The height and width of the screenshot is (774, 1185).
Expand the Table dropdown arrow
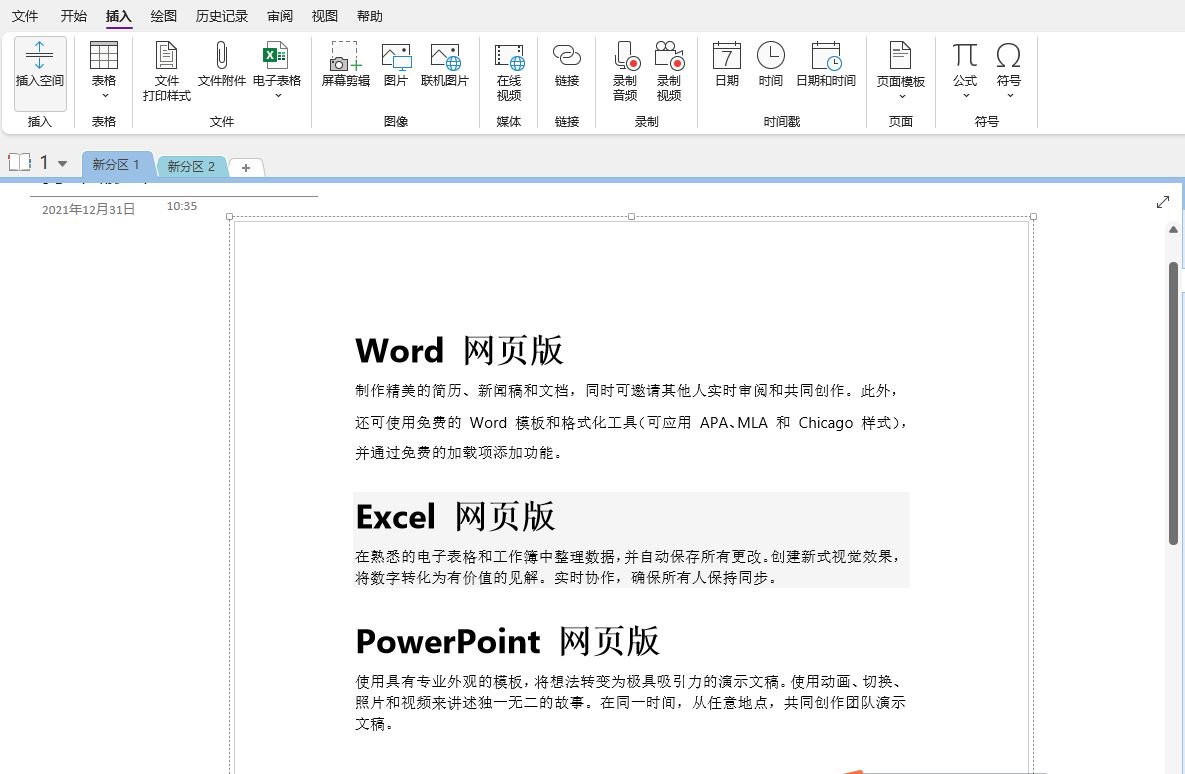click(104, 96)
